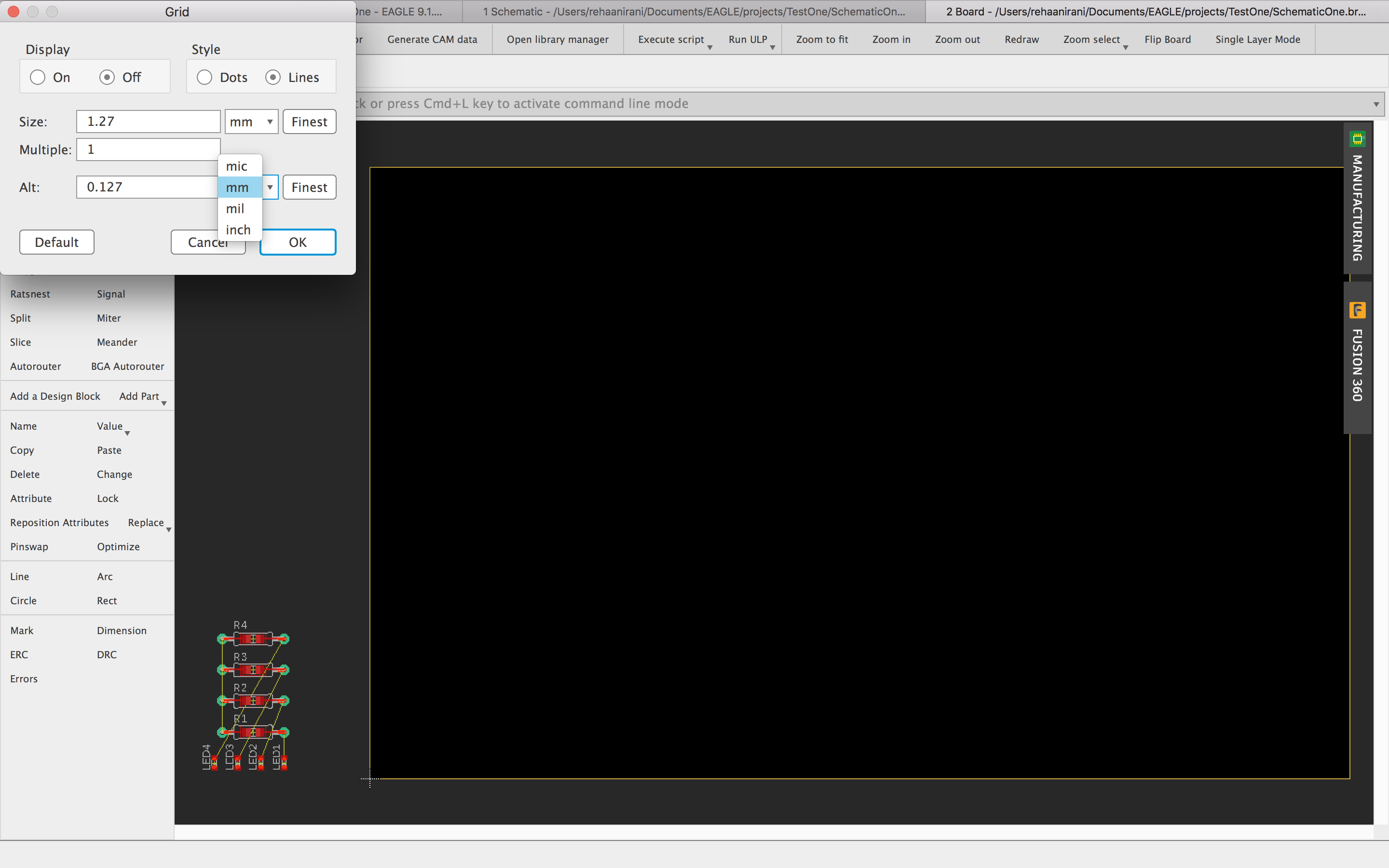Select the DRC command
Viewport: 1389px width, 868px height.
(x=107, y=654)
